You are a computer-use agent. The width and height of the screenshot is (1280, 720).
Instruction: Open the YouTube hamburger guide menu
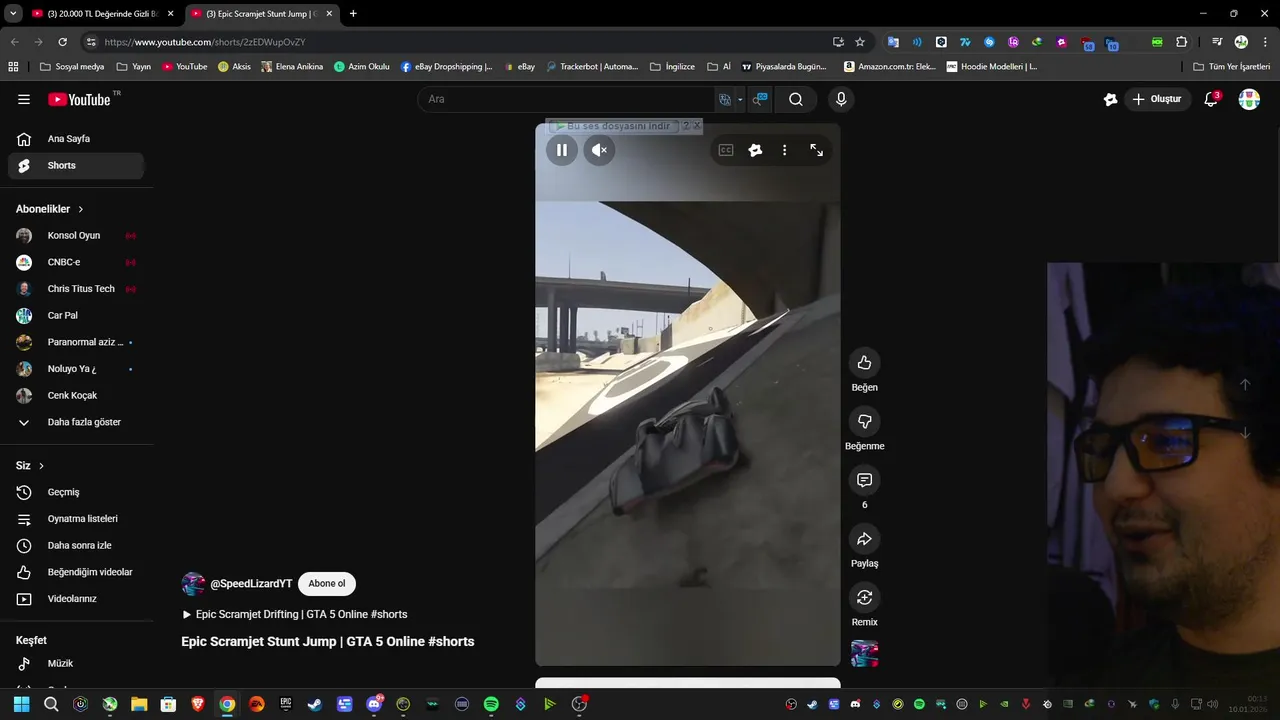[x=24, y=99]
